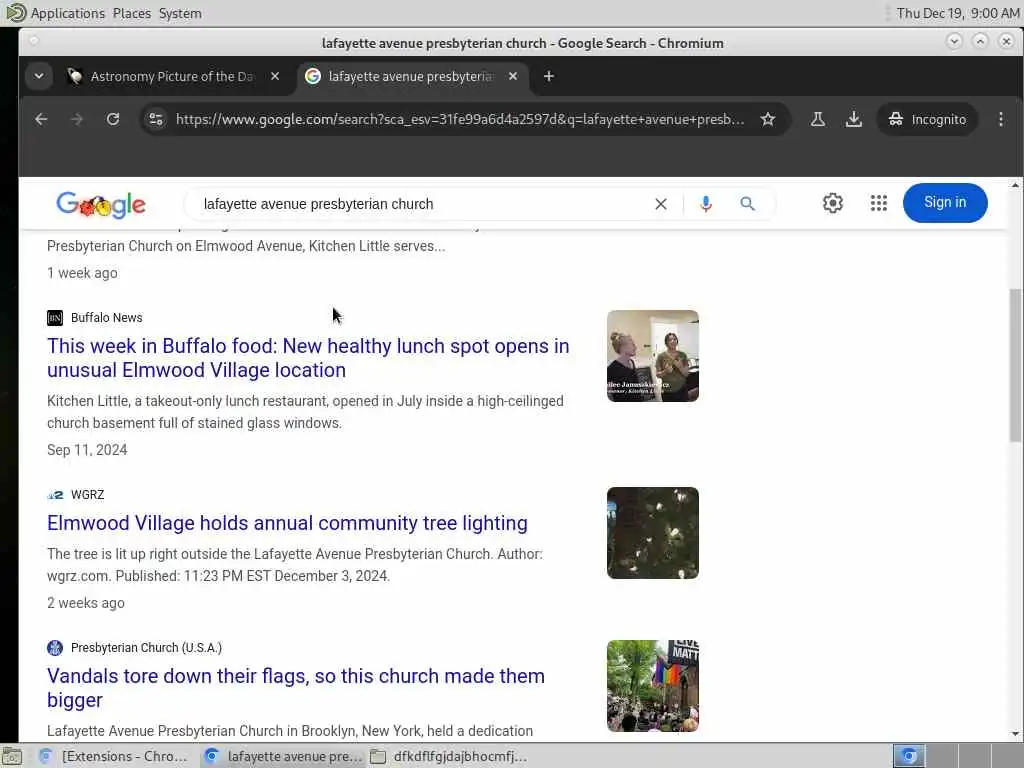
Task: Open the church flags thumbnail image
Action: click(x=652, y=686)
